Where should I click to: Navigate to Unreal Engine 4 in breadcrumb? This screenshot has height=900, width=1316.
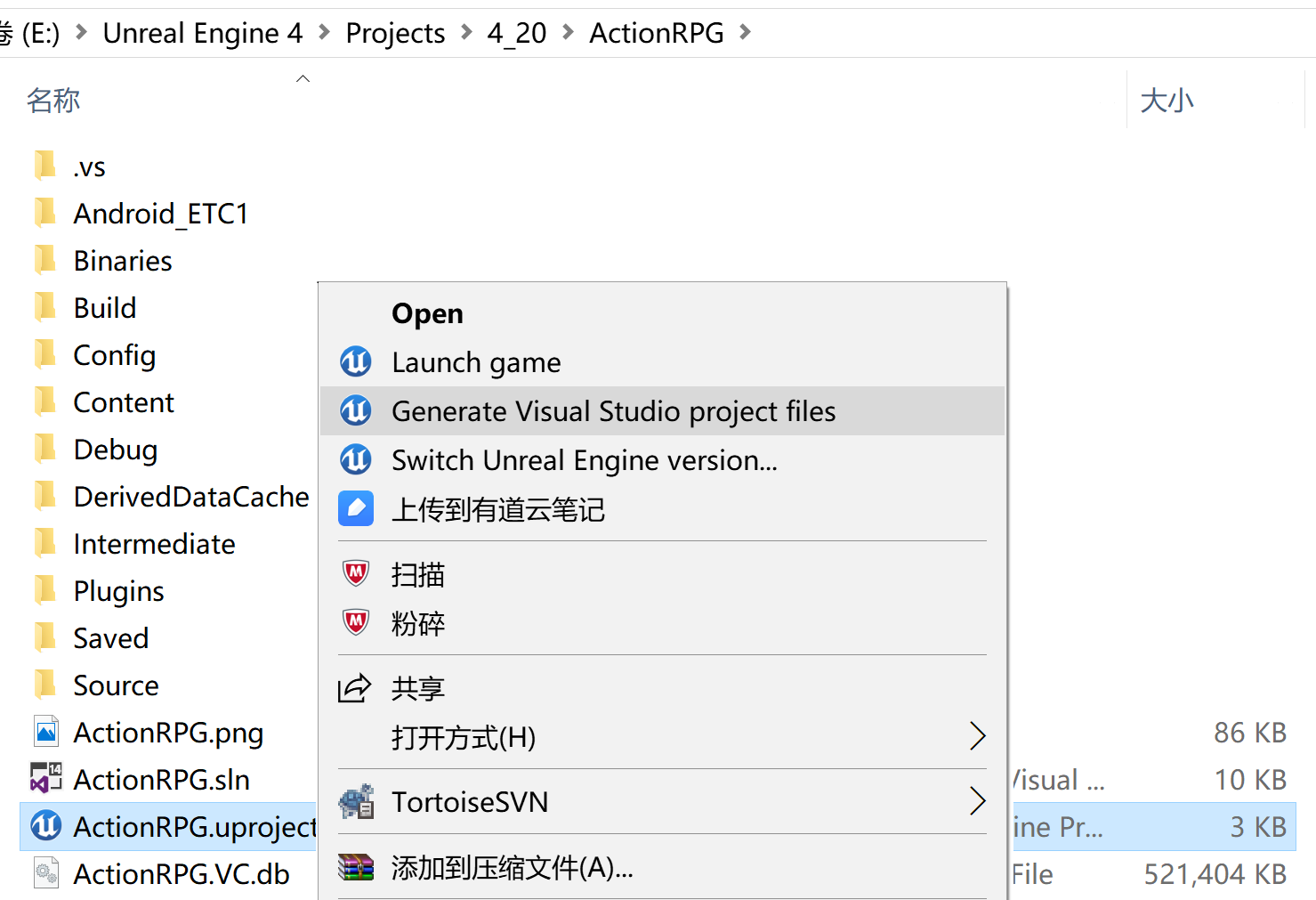(202, 33)
